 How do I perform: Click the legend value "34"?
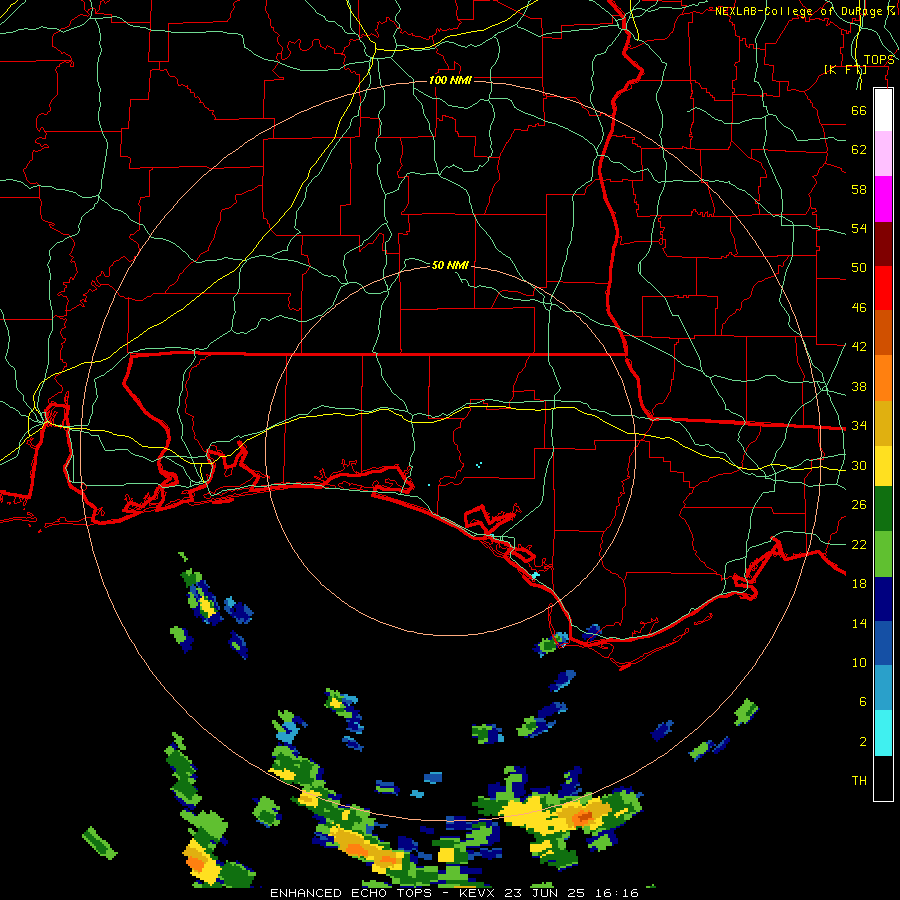859,426
